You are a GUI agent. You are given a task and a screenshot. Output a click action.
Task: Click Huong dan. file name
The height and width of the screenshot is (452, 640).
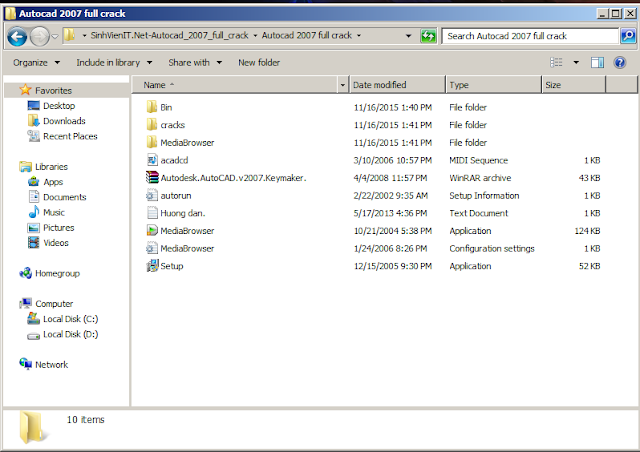click(x=182, y=213)
